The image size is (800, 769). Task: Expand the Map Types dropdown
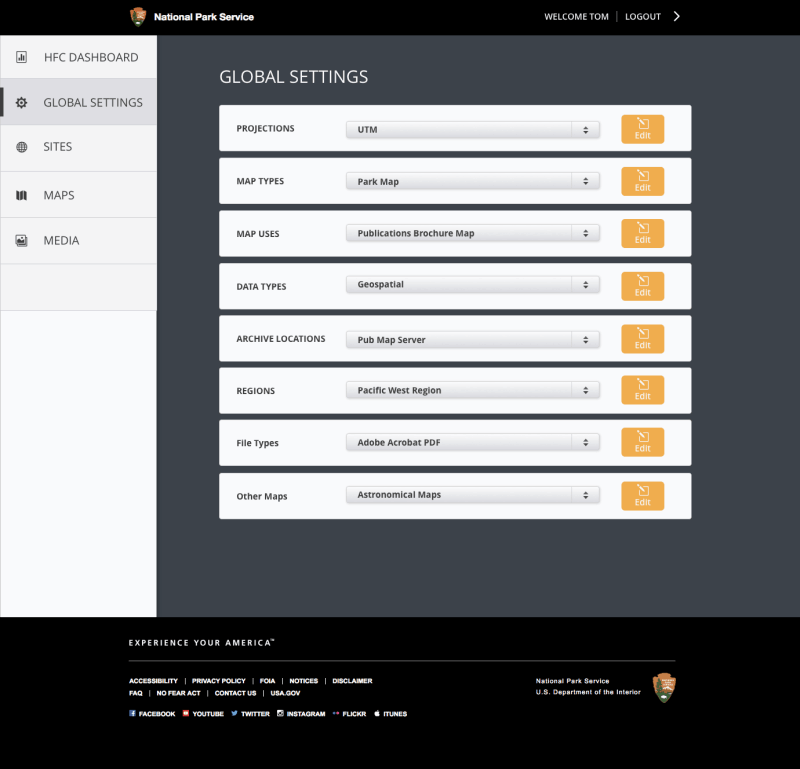pyautogui.click(x=472, y=182)
